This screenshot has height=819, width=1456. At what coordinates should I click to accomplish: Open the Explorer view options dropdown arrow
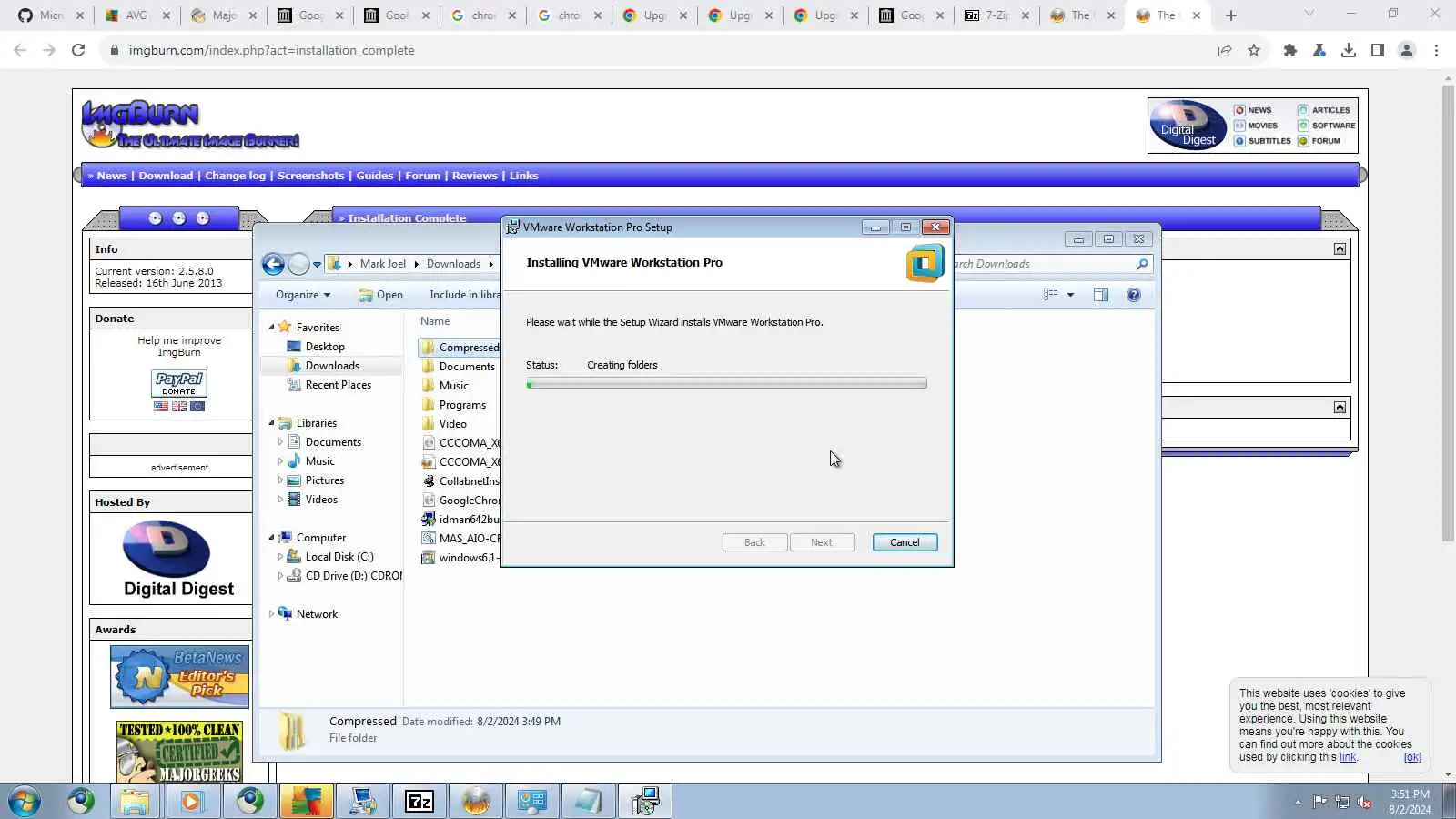coord(1070,295)
